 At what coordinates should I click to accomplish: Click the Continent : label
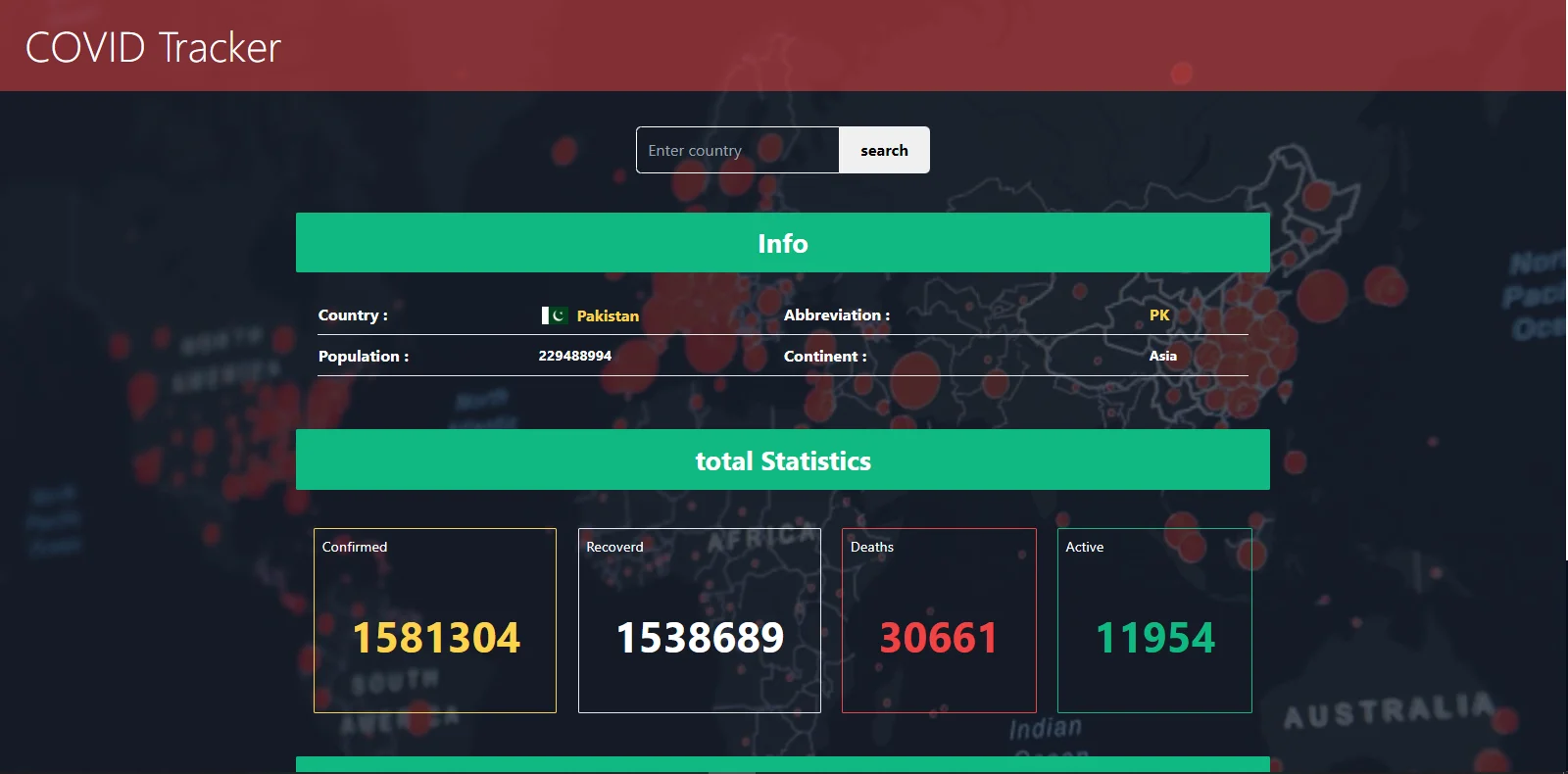coord(825,356)
